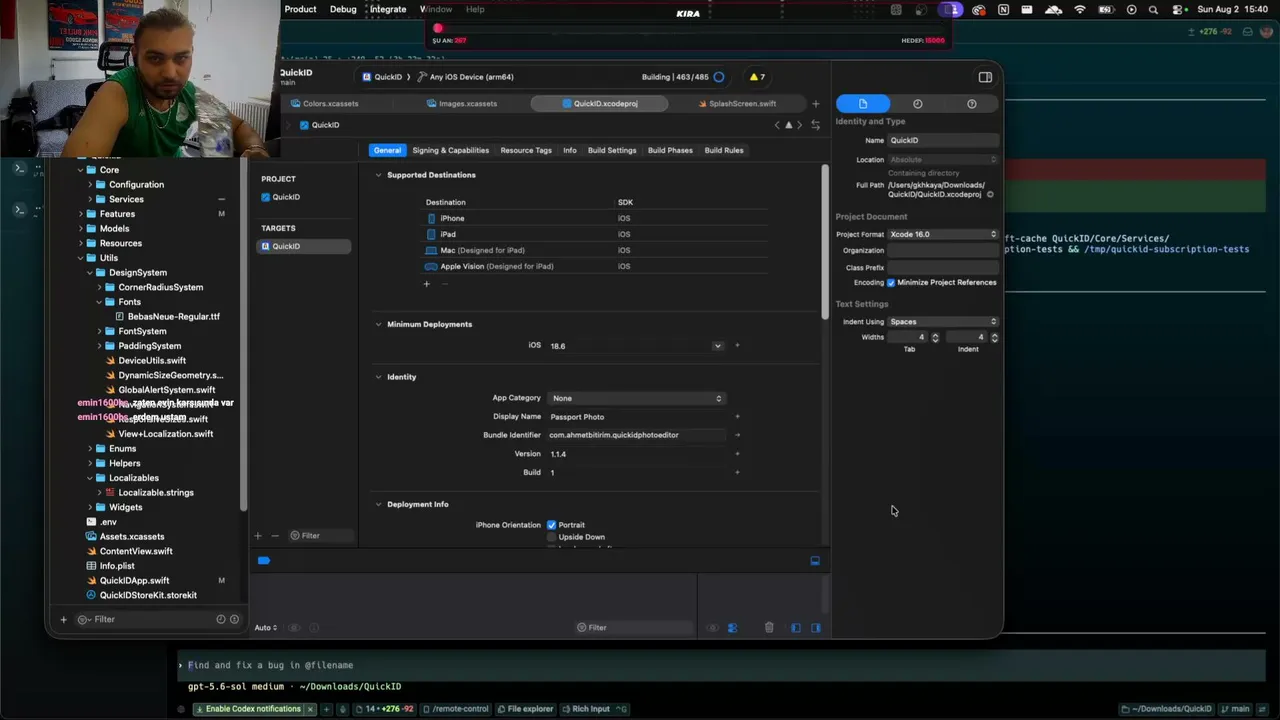Click the /remote-control button

(456, 709)
